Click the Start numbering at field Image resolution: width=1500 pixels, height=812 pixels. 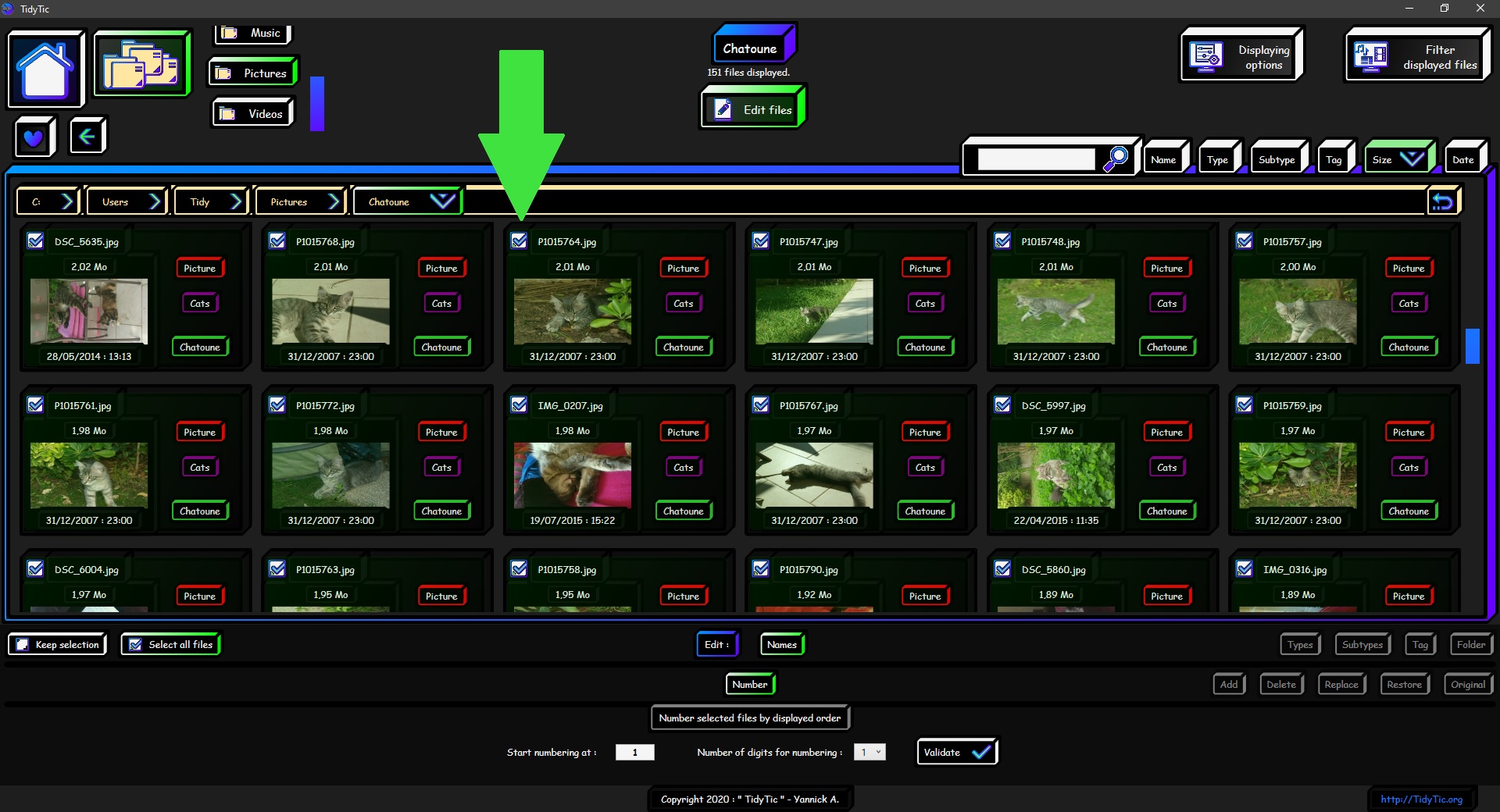tap(634, 752)
